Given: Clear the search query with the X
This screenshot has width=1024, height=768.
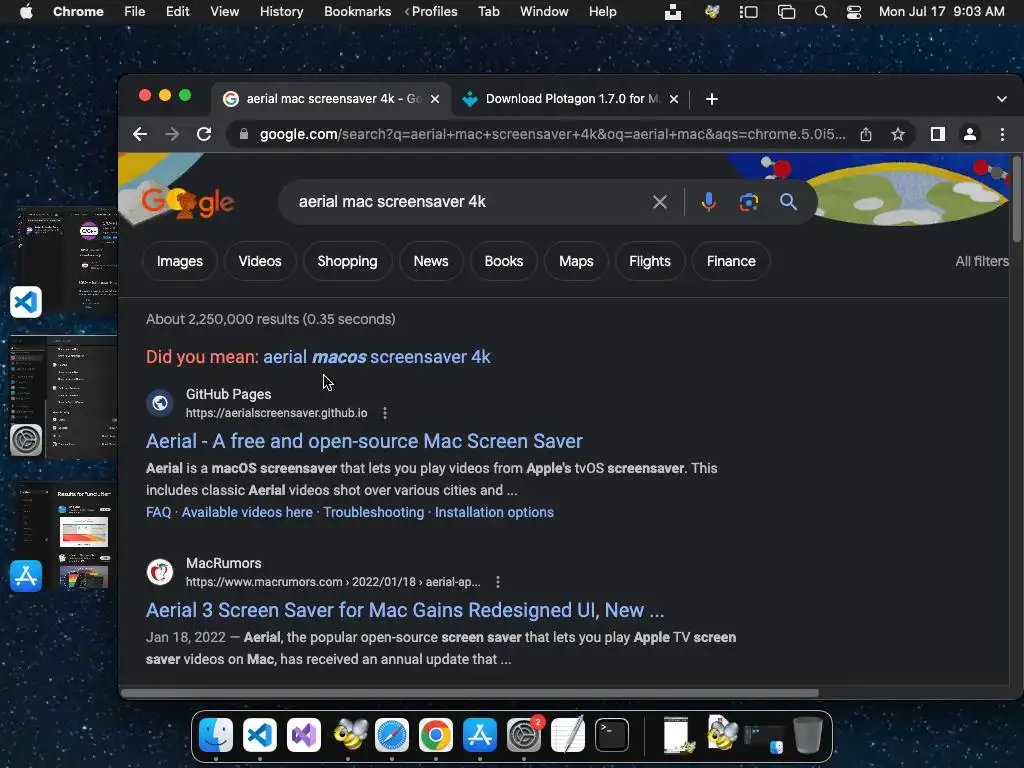Looking at the screenshot, I should (660, 202).
